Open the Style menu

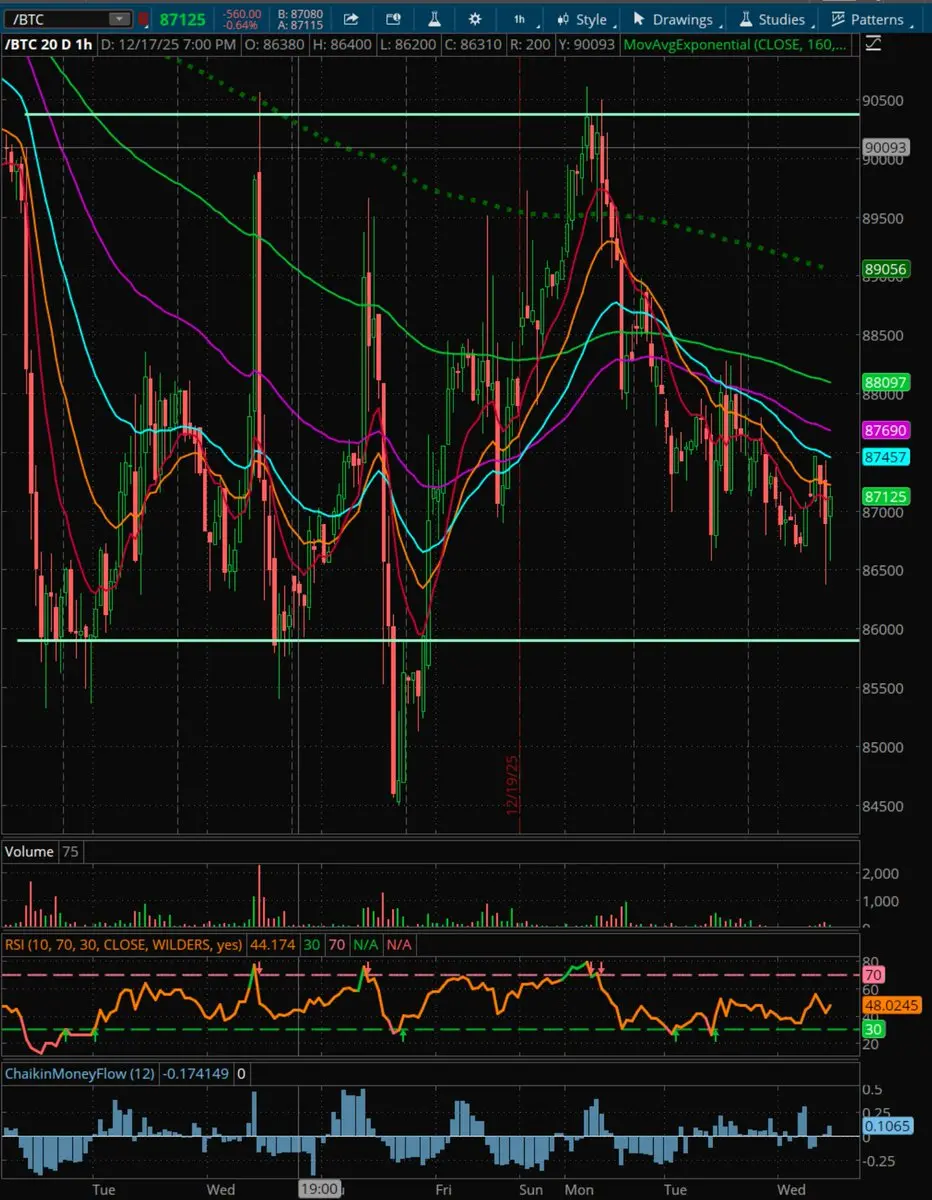click(x=582, y=19)
